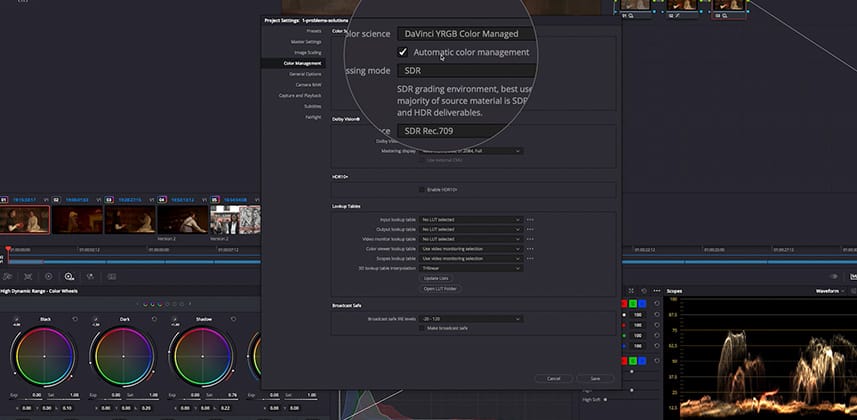Select clip 01 thumbnail in timeline
This screenshot has height=420, width=857.
coord(25,219)
